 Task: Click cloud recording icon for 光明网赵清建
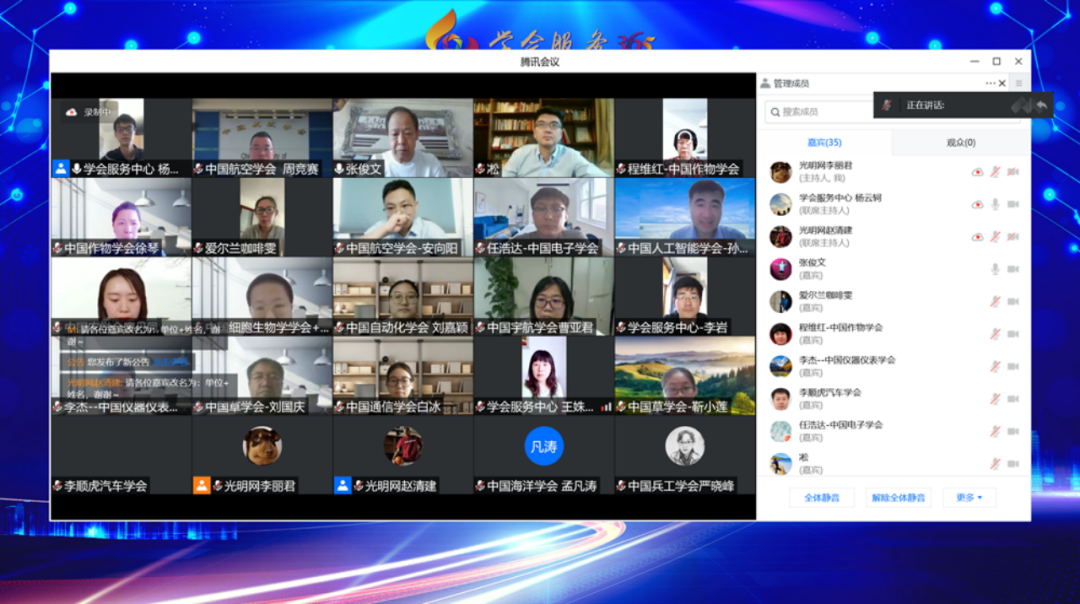[x=977, y=237]
